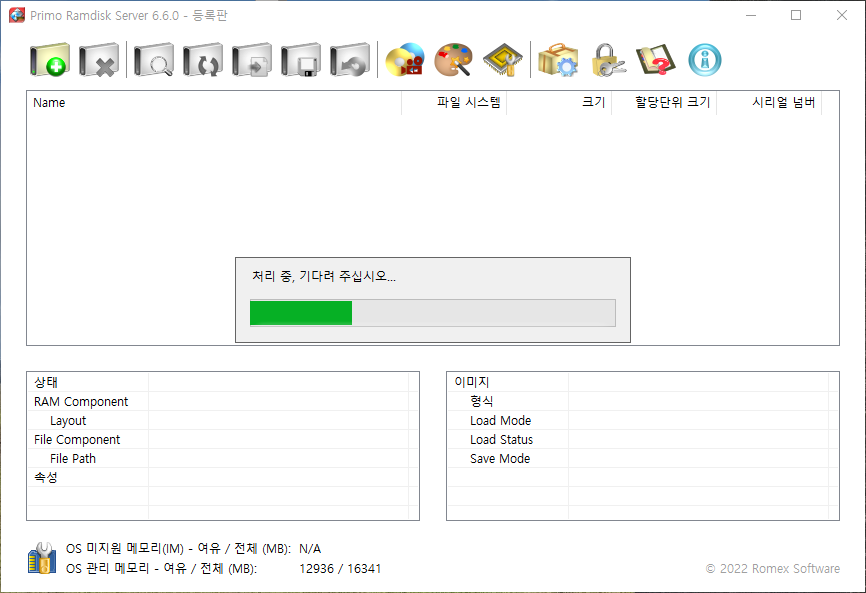Select the File Component row
This screenshot has height=593, width=866.
(223, 440)
